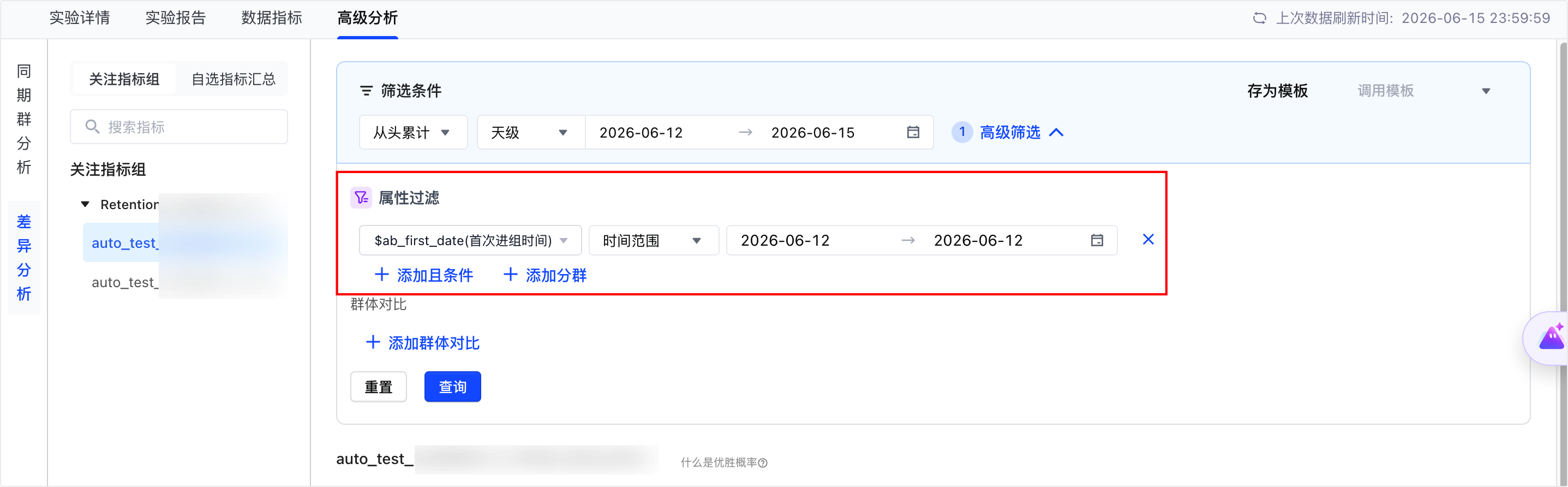
Task: Switch to the 实验报告 tab
Action: click(x=175, y=18)
